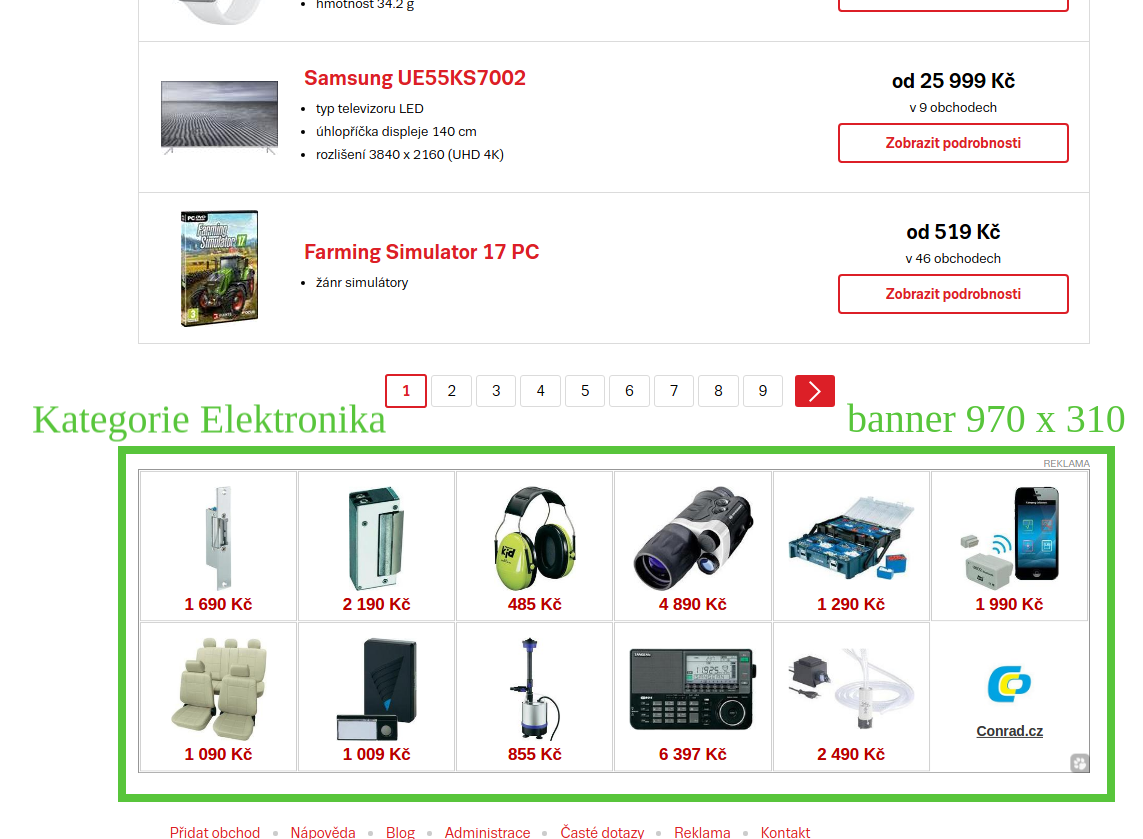Open the Časté dotazy footer link
The height and width of the screenshot is (839, 1143).
coord(602,832)
